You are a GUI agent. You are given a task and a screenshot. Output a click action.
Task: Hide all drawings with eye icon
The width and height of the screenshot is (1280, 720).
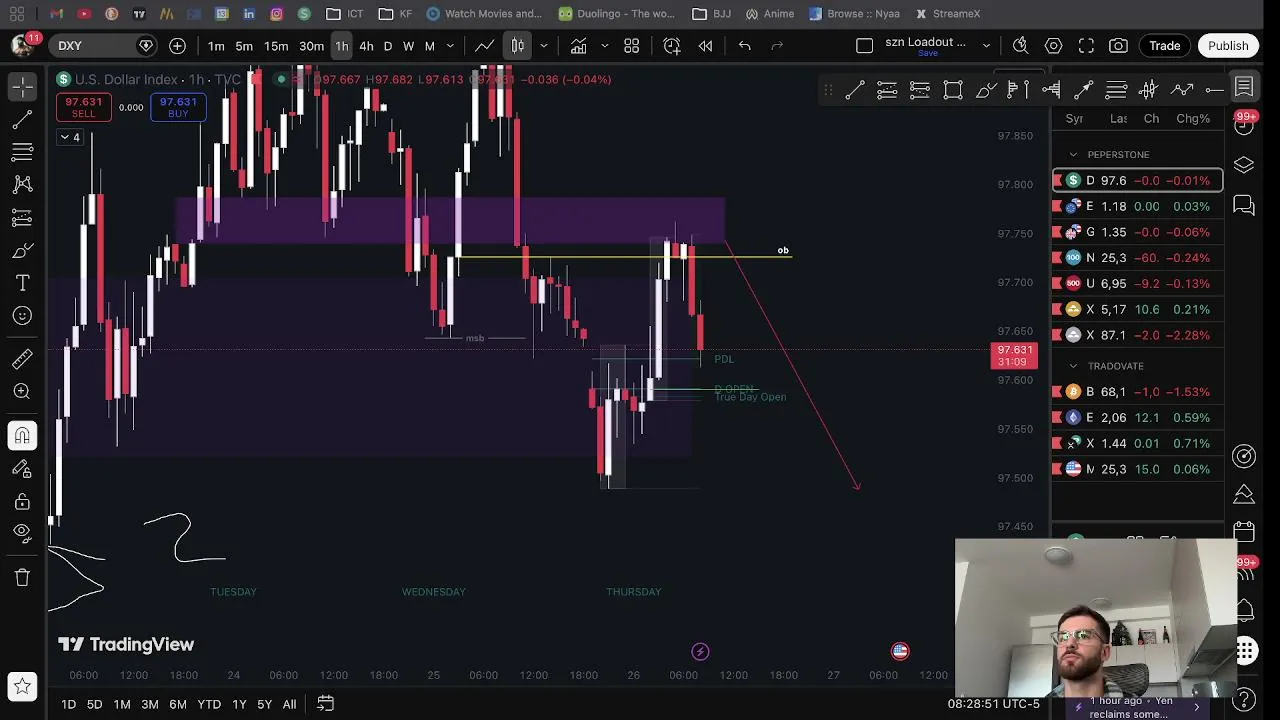tap(22, 533)
